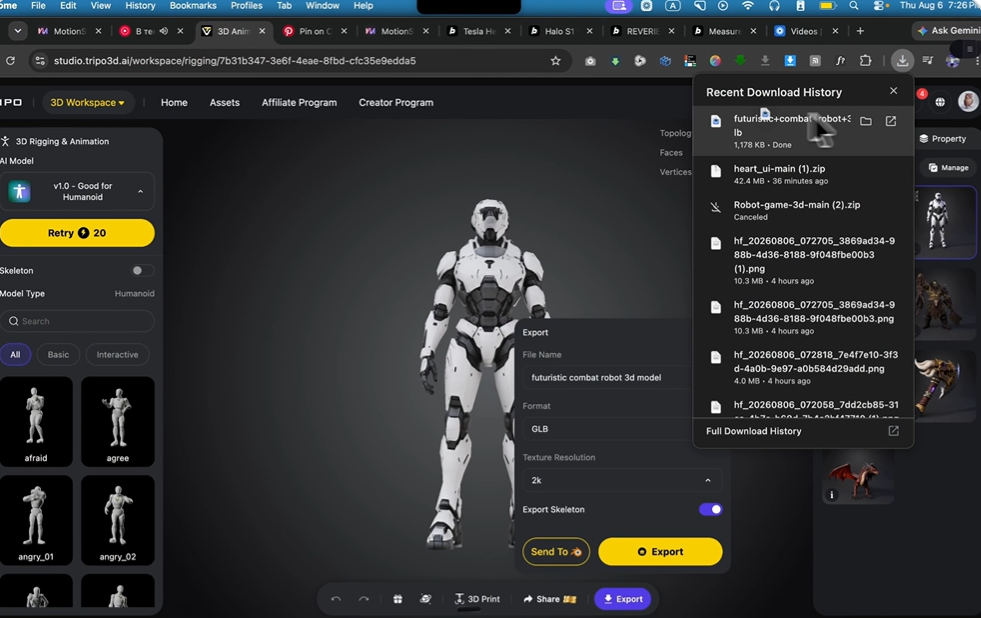Switch to the Tesla browser tab
The image size is (981, 618).
point(479,31)
